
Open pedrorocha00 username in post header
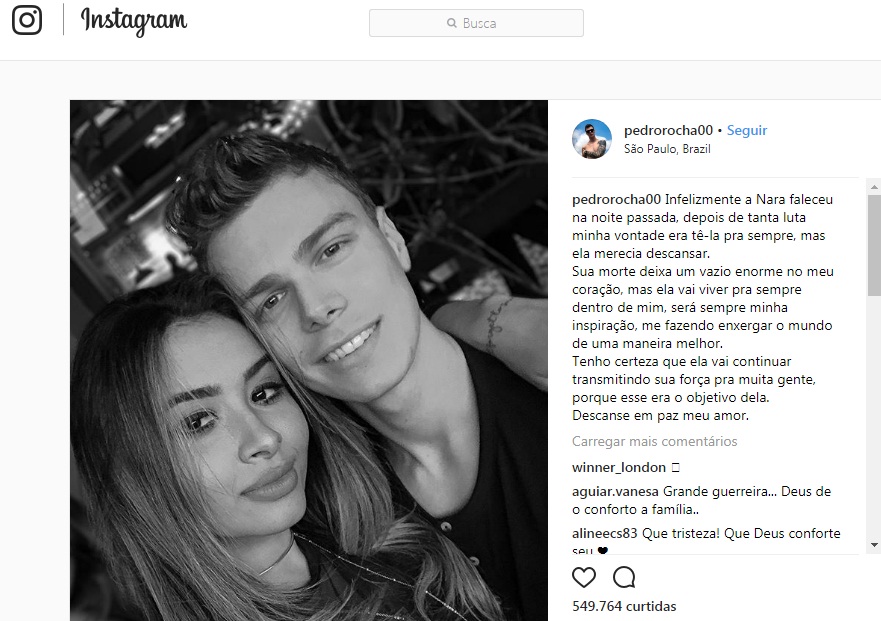668,130
